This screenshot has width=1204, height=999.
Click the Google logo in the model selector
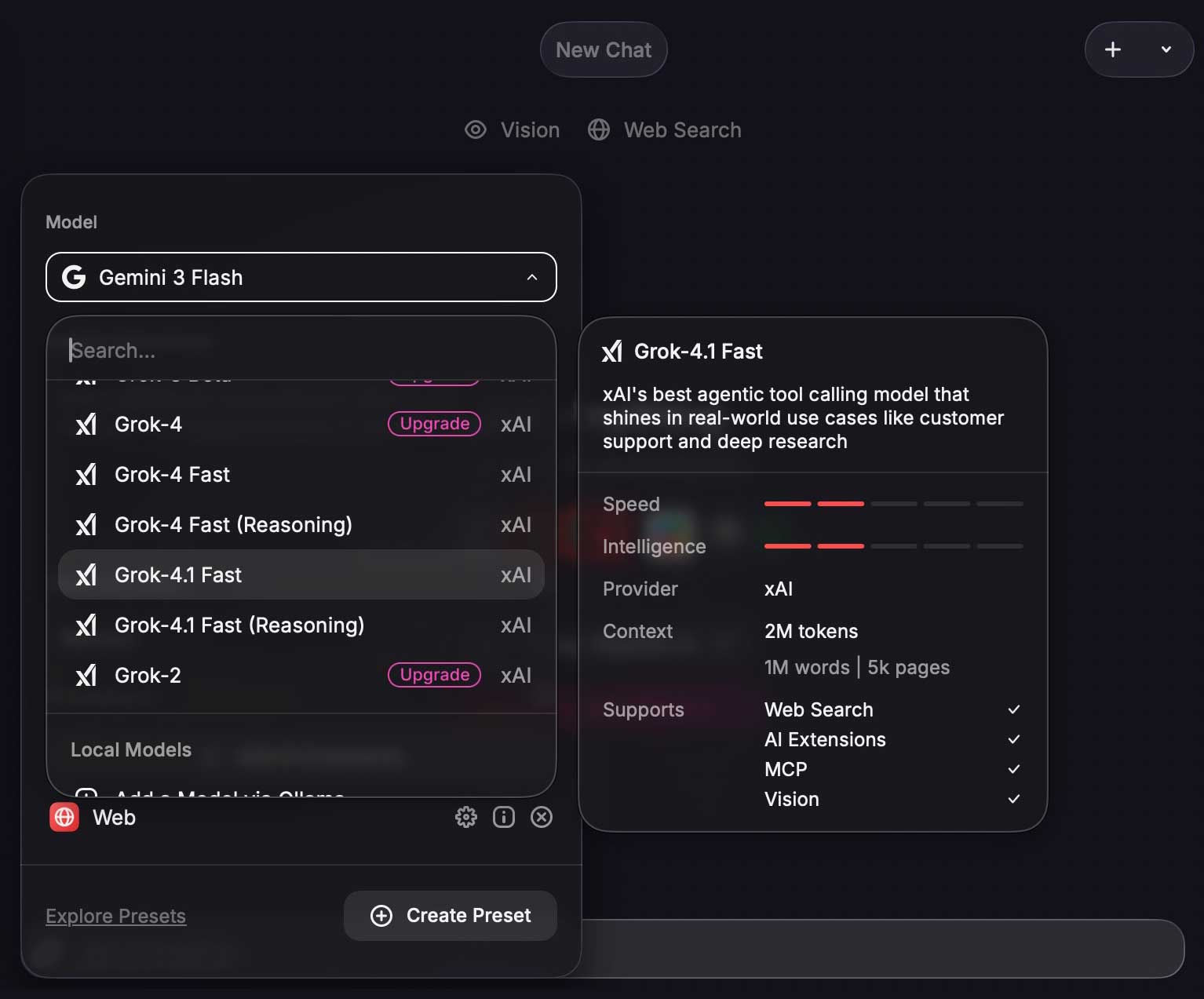[x=73, y=277]
